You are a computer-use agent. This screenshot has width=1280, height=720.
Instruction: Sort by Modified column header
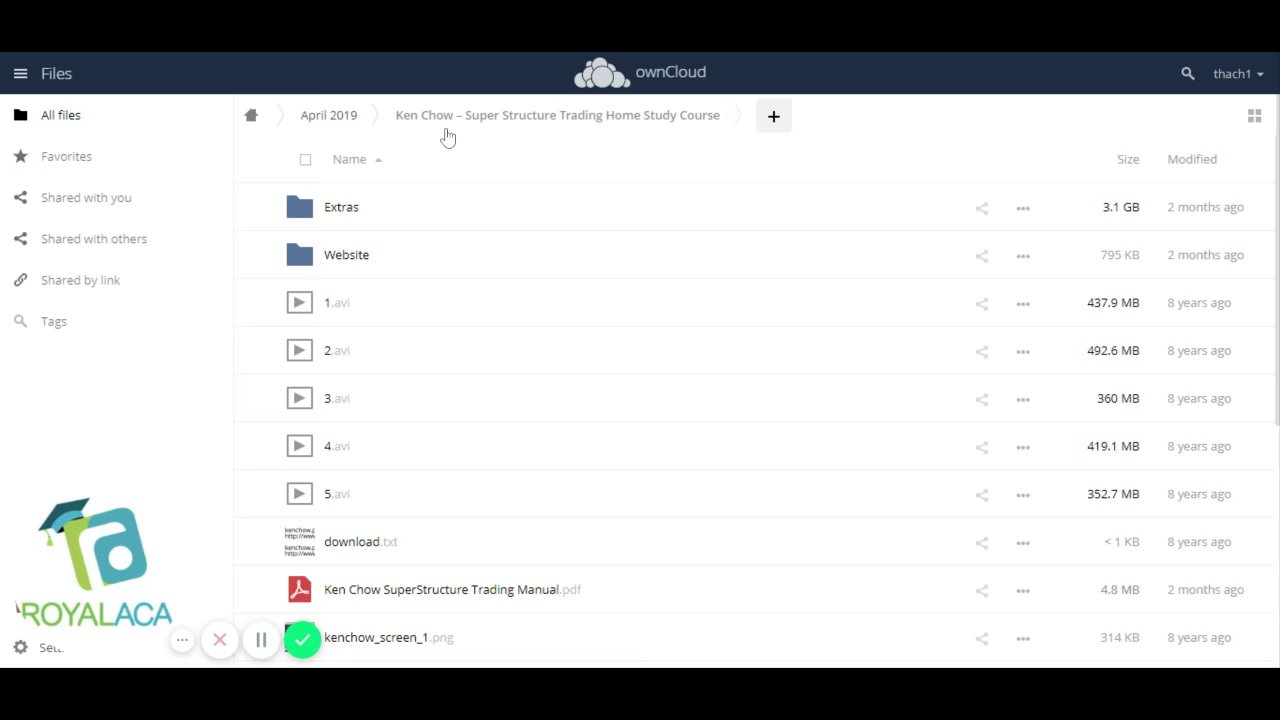pos(1192,159)
